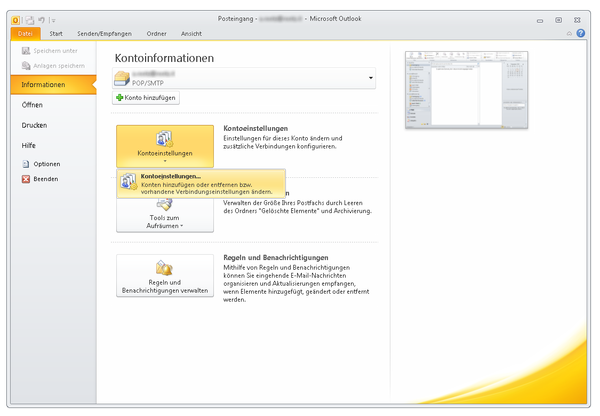The image size is (600, 416).
Task: Minimize the ribbon with the caret icon
Action: (569, 34)
